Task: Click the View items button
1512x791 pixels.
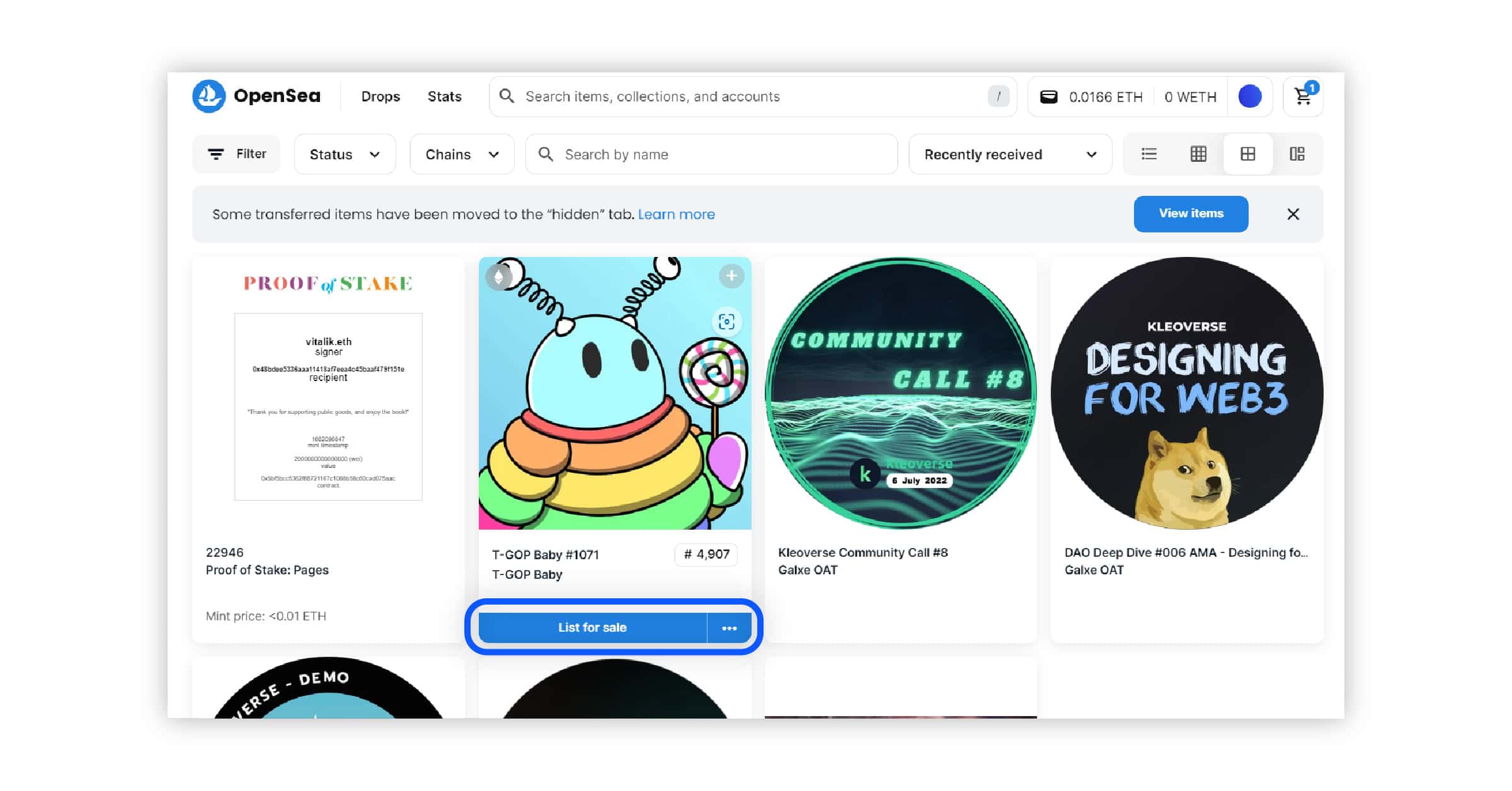Action: (1191, 213)
